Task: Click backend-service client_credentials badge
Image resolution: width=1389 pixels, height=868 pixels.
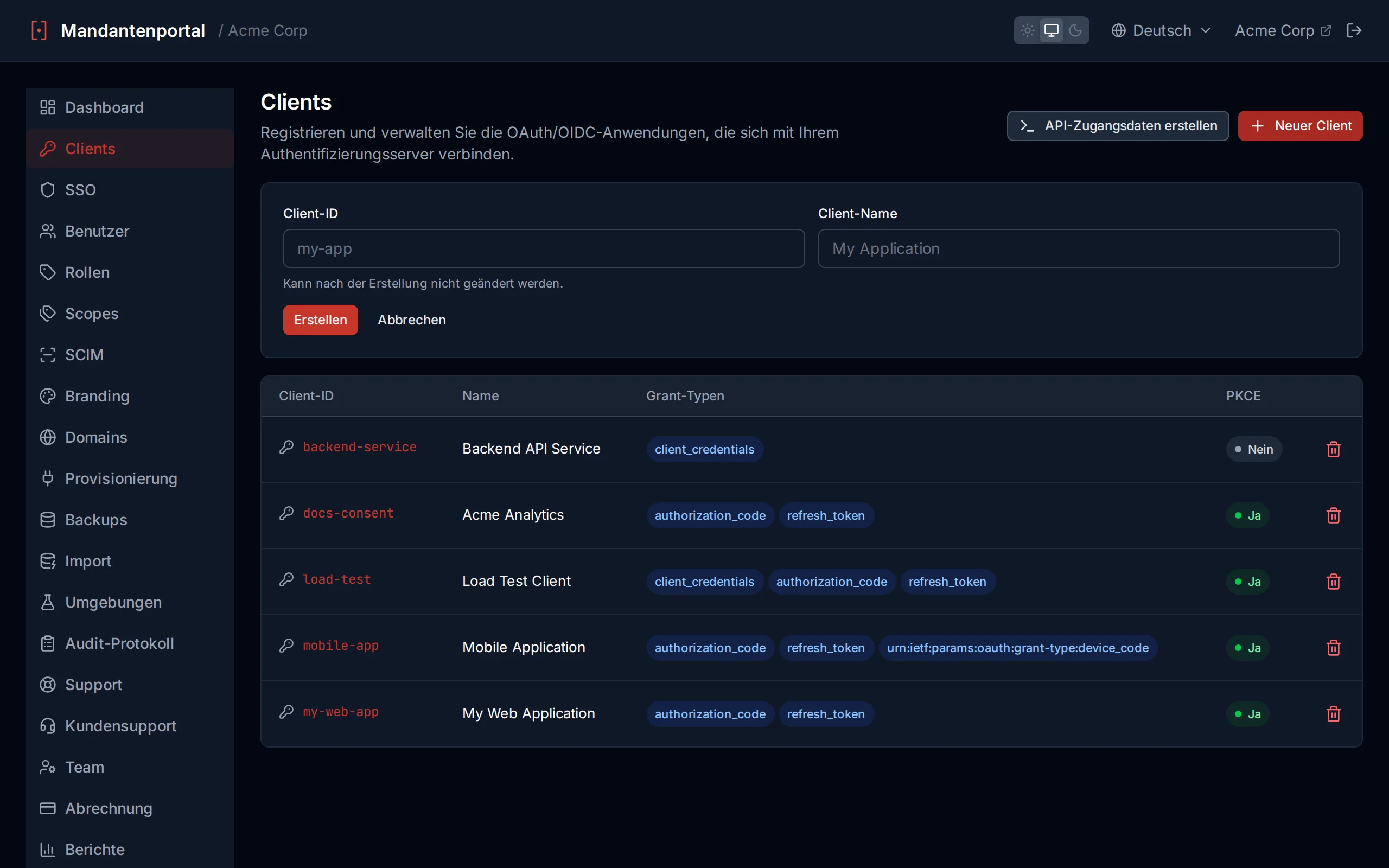Action: click(x=704, y=449)
